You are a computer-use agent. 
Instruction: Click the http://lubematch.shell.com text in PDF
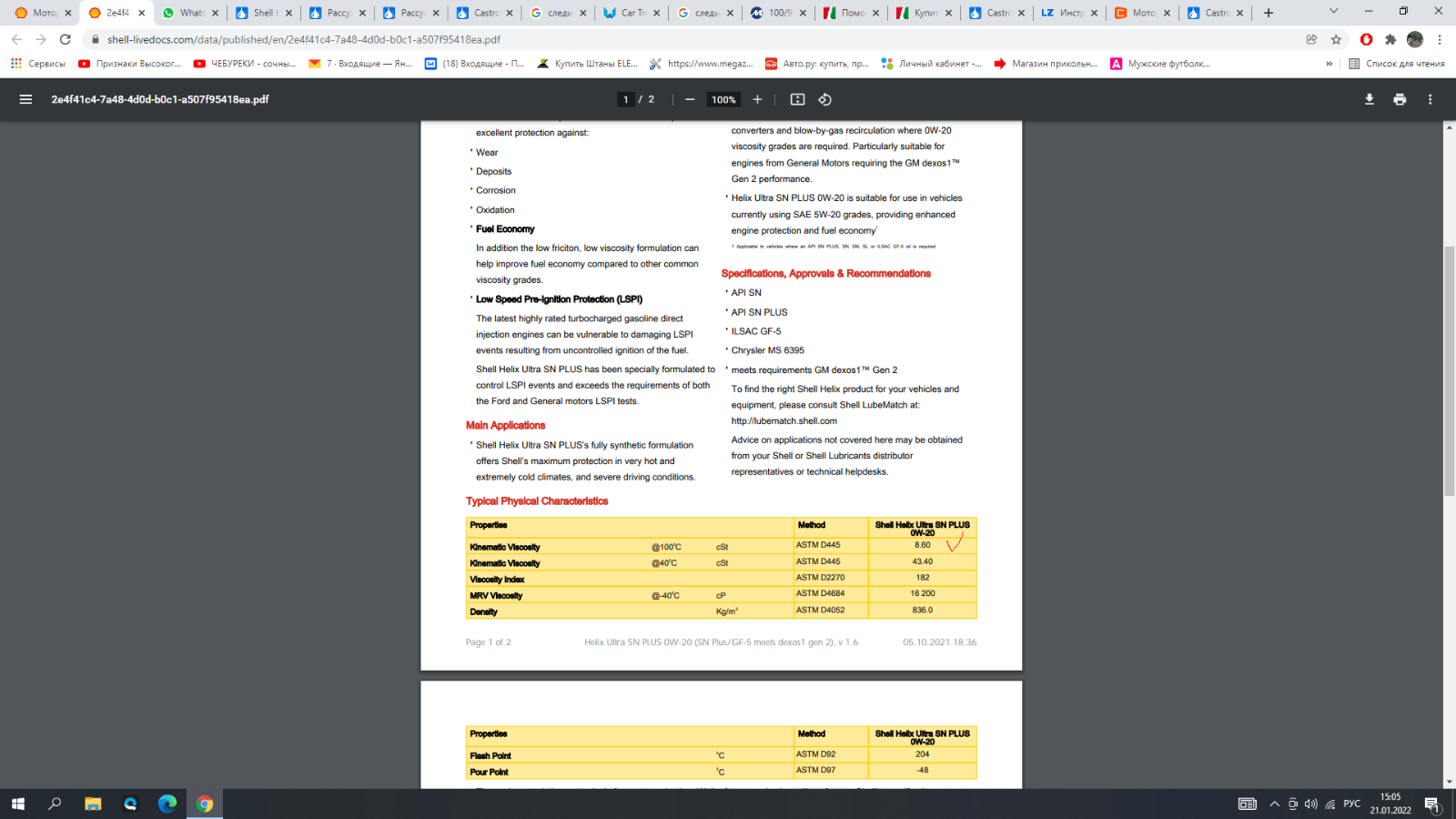click(784, 420)
